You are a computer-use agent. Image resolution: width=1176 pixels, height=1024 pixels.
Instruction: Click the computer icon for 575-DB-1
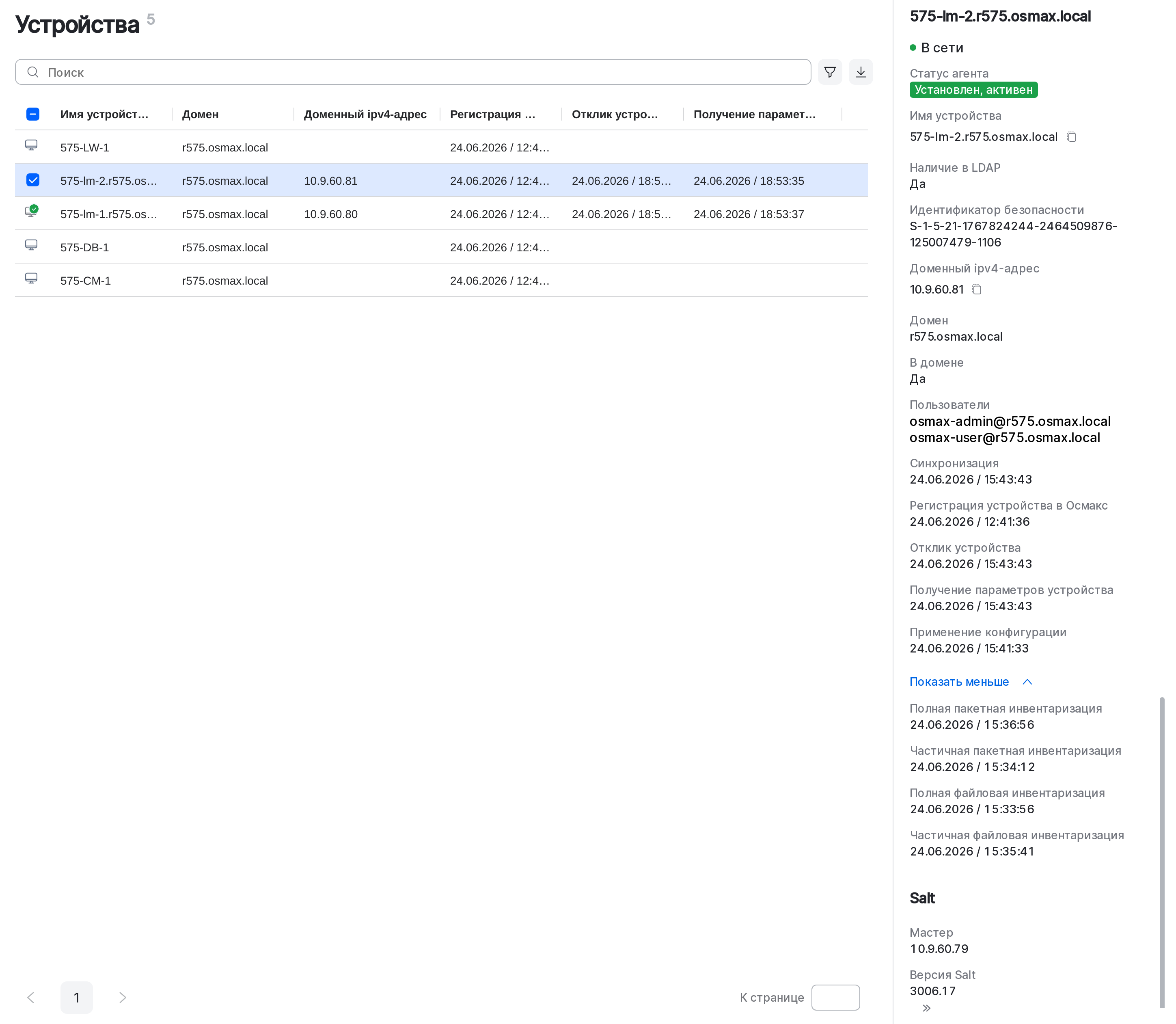(x=31, y=245)
